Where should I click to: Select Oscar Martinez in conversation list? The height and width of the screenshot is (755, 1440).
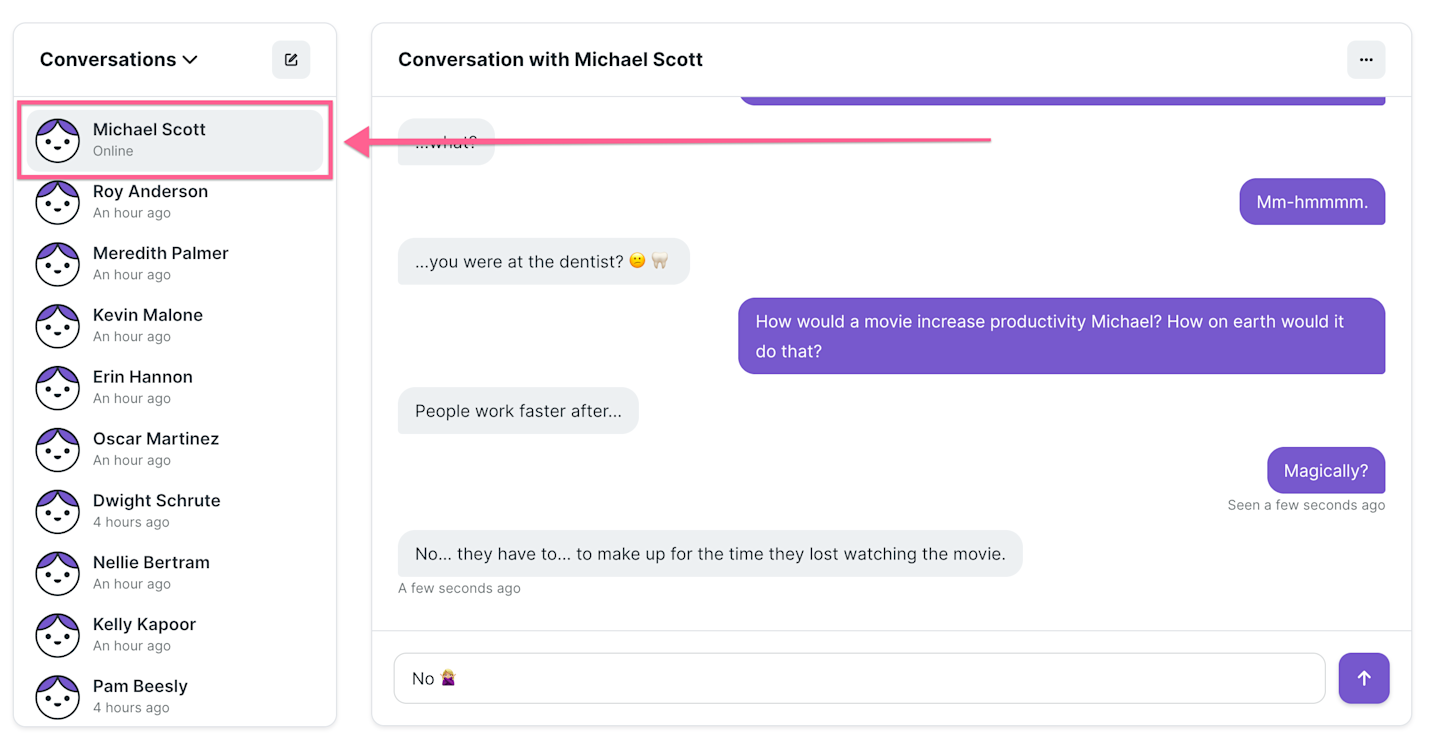click(x=156, y=449)
